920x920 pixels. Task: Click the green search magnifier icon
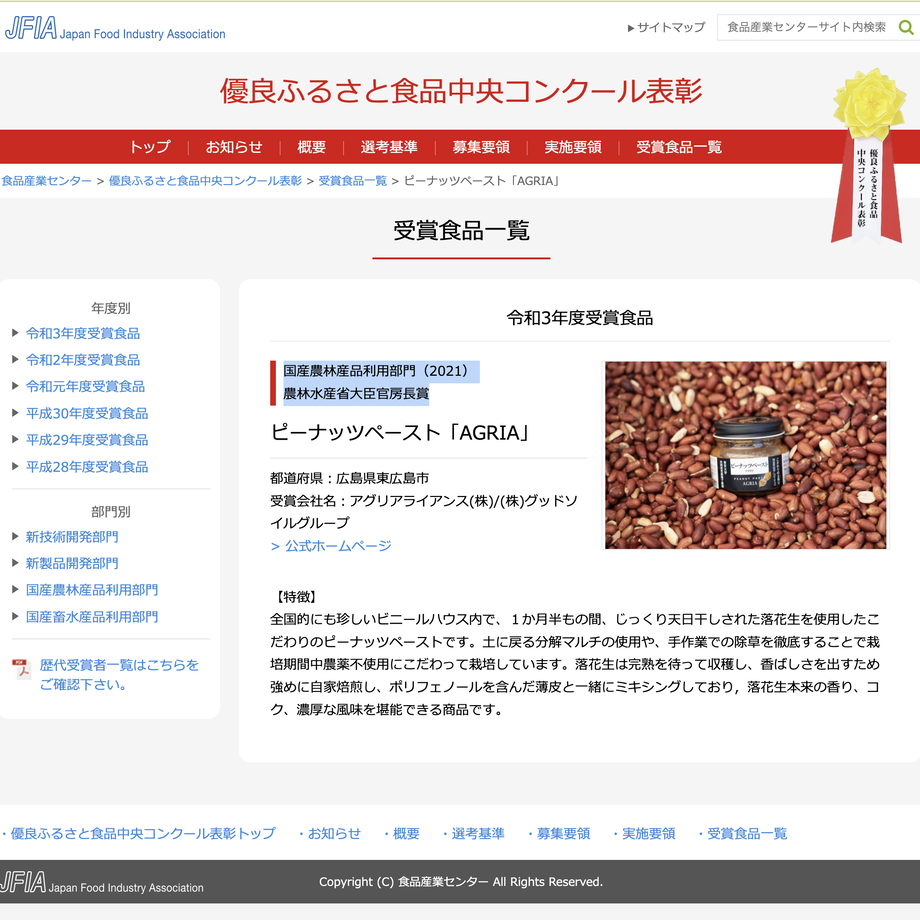(906, 27)
